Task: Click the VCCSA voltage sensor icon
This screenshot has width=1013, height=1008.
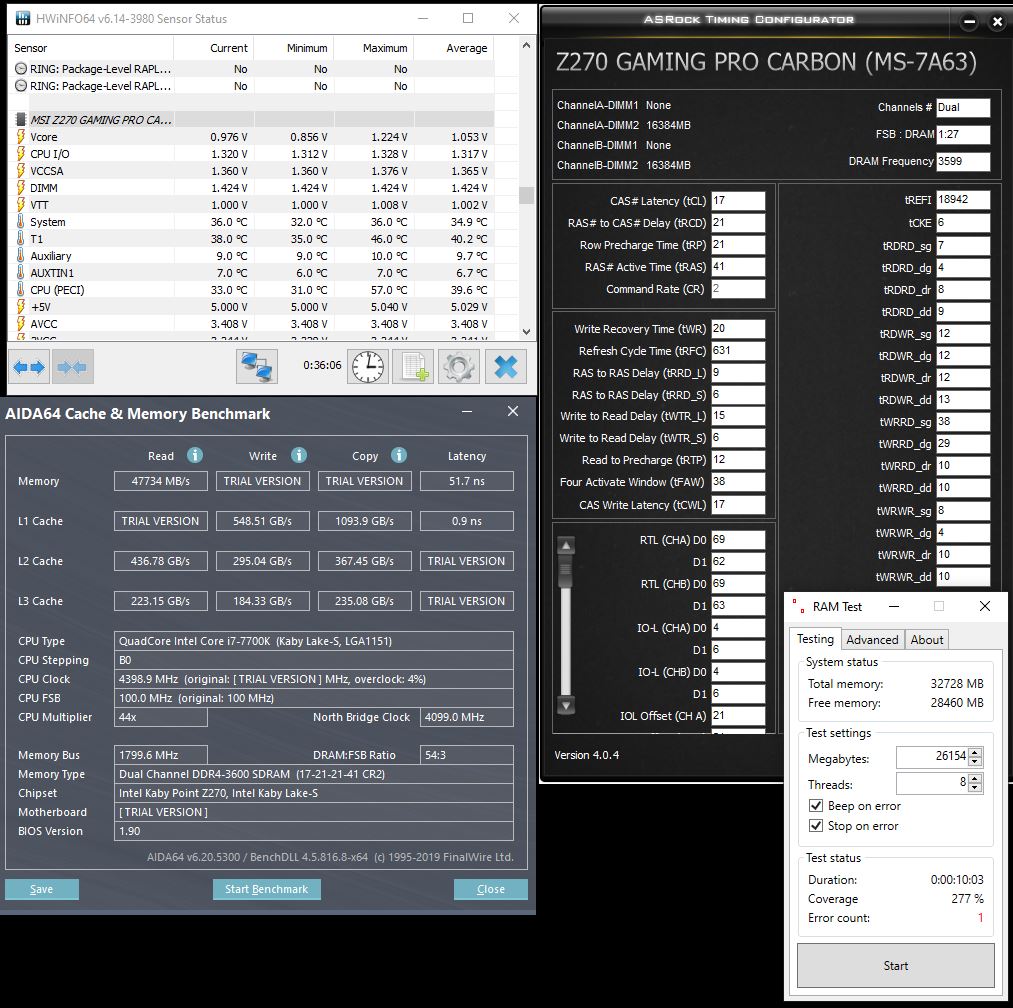Action: coord(21,171)
